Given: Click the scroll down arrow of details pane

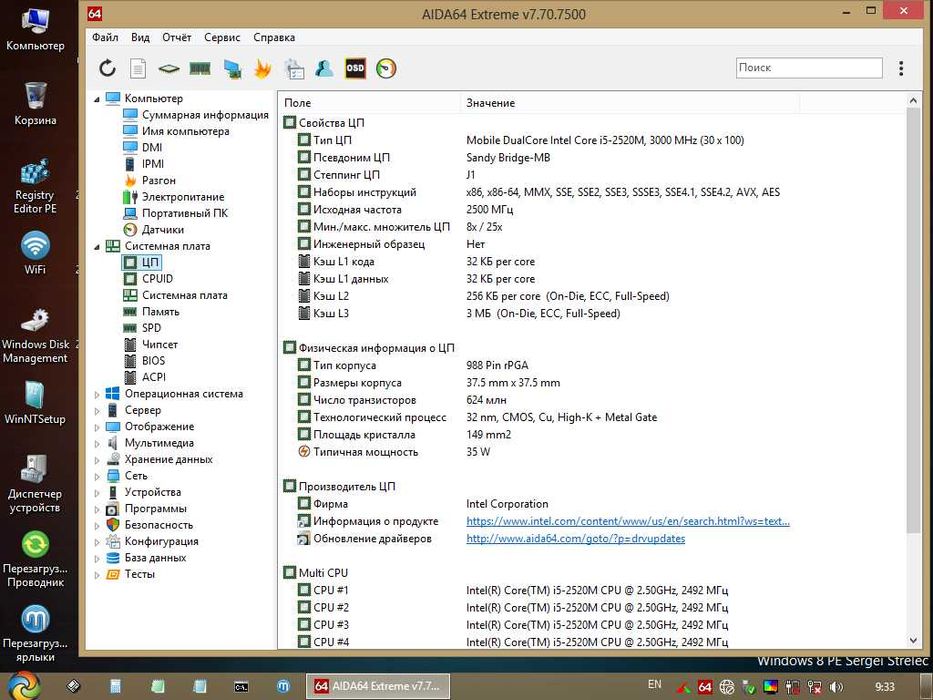Looking at the screenshot, I should click(x=913, y=640).
